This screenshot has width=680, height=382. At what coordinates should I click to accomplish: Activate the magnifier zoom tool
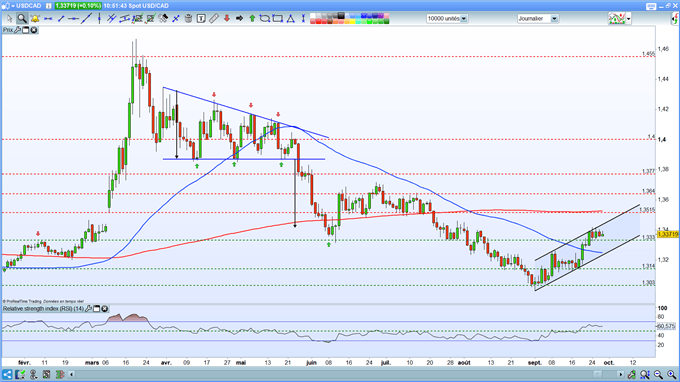click(22, 19)
